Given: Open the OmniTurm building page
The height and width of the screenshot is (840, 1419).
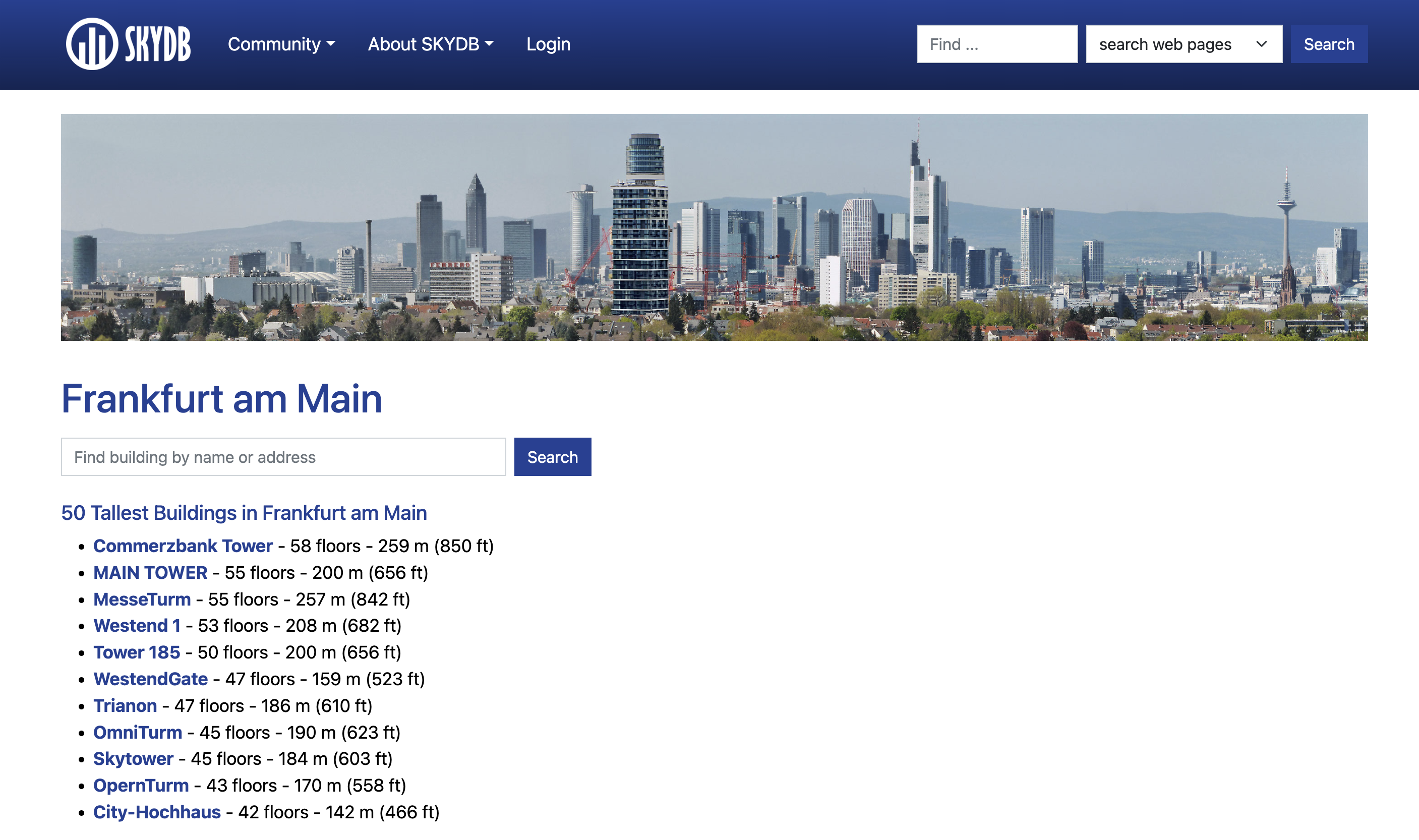Looking at the screenshot, I should pyautogui.click(x=138, y=732).
